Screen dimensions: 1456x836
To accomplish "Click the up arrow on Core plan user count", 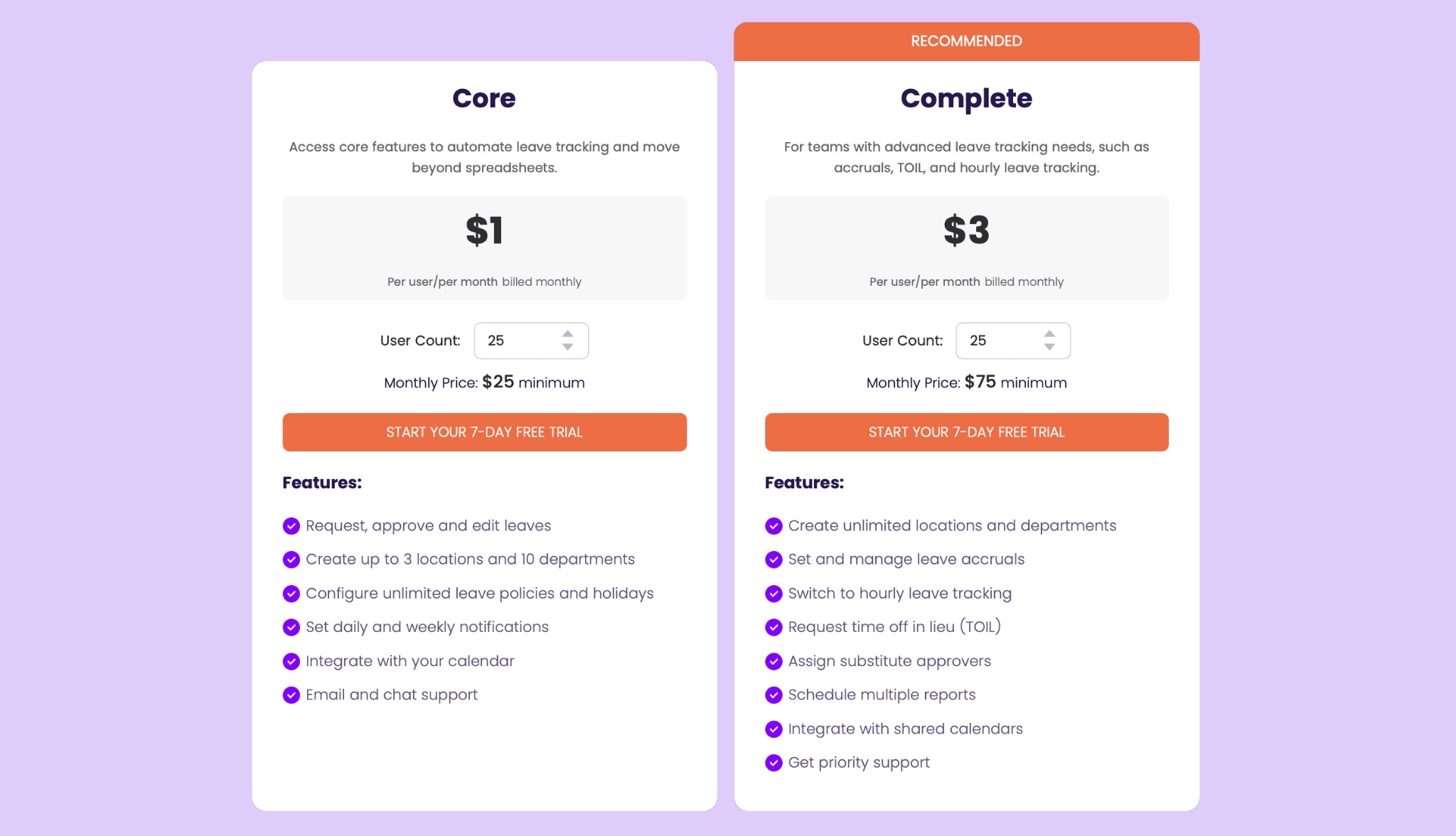I will click(x=570, y=334).
